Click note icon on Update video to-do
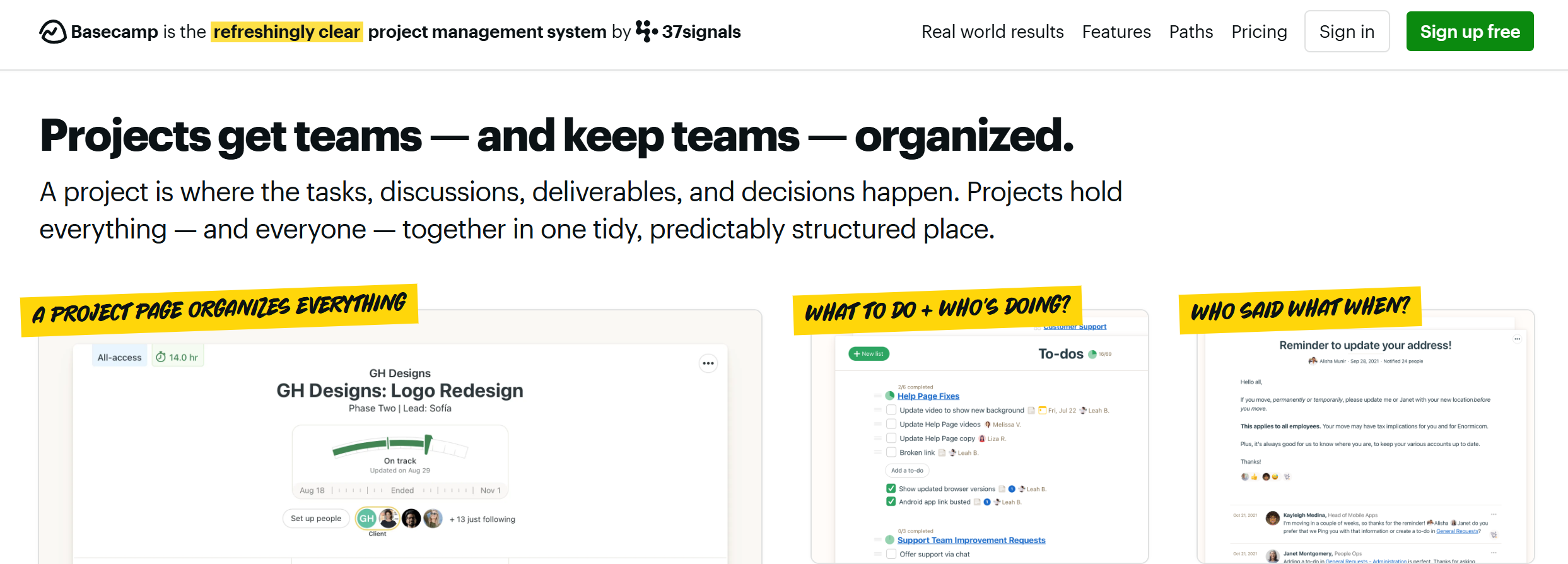 [x=1031, y=411]
